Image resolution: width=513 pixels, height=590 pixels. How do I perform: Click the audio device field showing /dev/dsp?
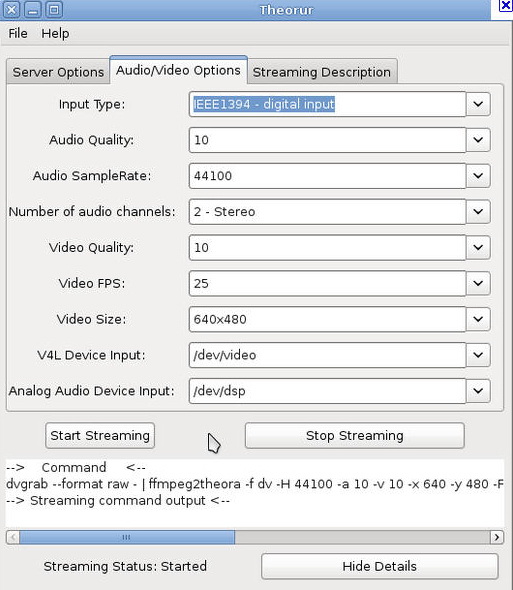click(x=327, y=391)
